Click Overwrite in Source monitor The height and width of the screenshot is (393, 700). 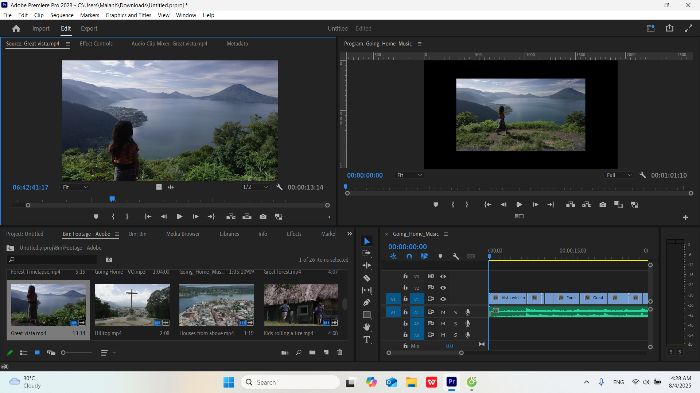247,217
